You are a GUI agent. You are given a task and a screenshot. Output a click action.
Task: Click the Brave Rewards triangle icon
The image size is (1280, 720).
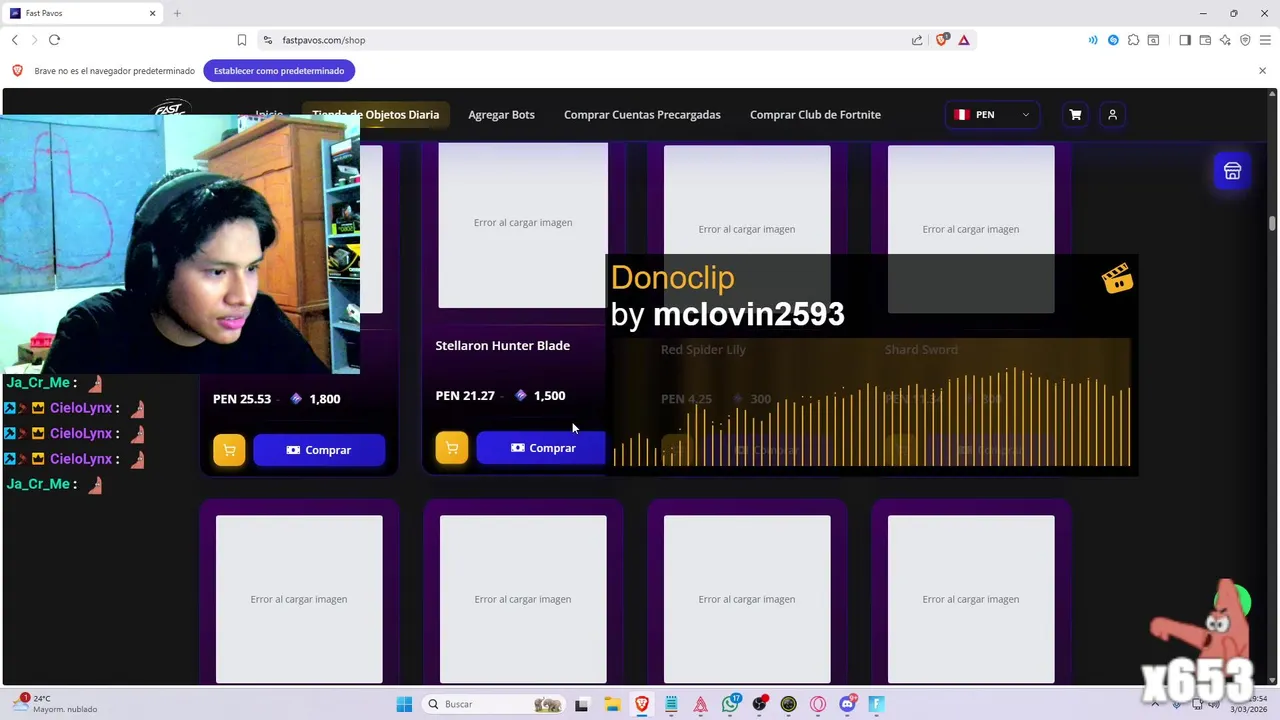point(964,40)
